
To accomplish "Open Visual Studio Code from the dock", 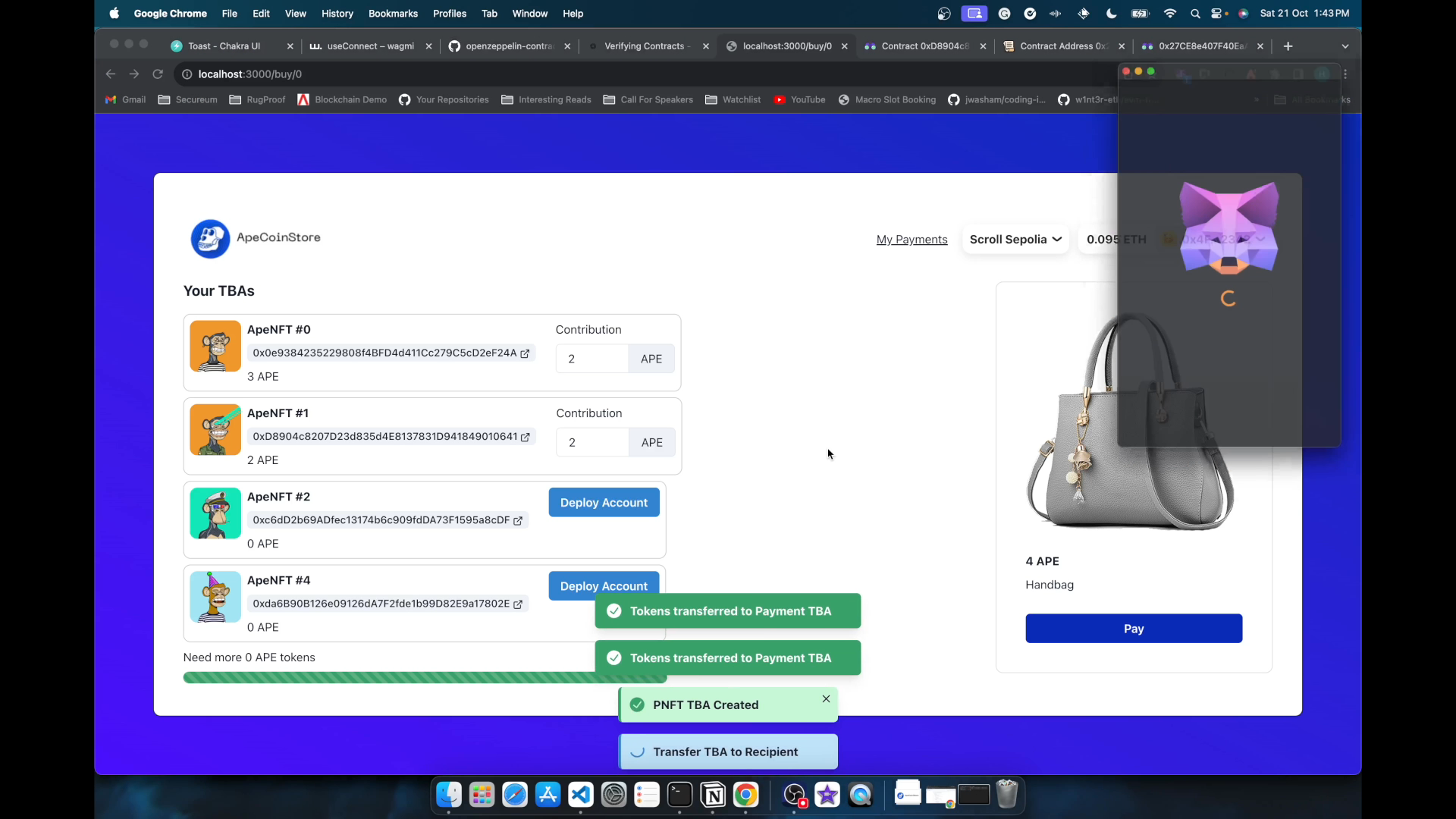I will pos(581,795).
